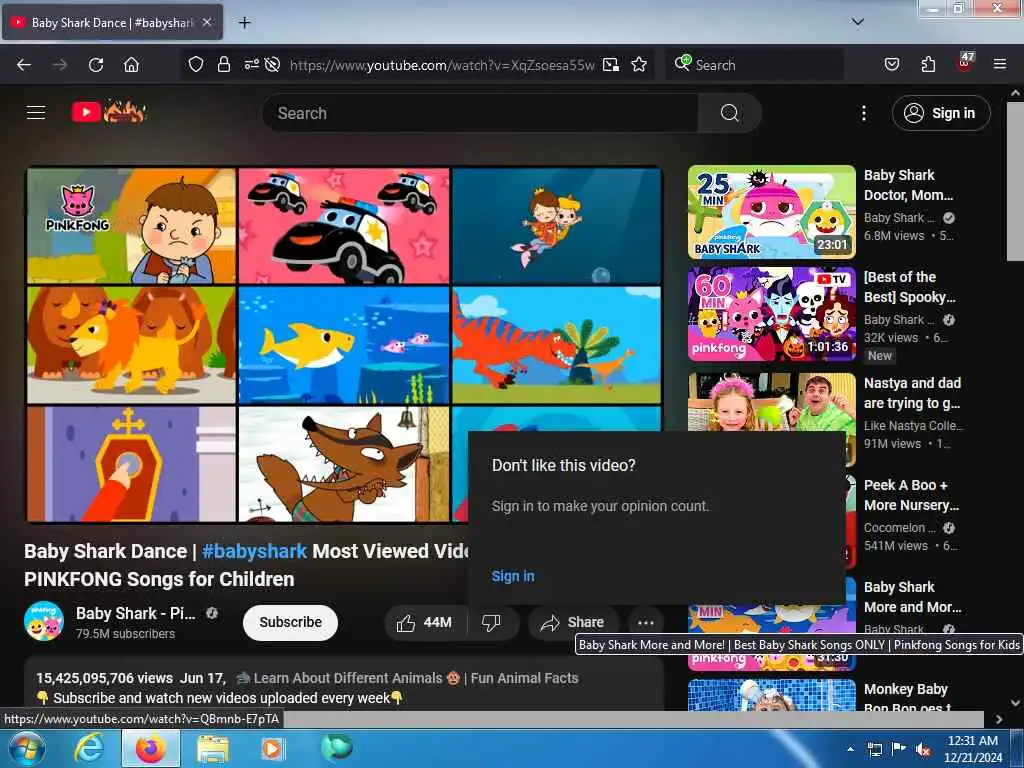This screenshot has width=1024, height=768.
Task: Open the Firefox home page button
Action: (131, 64)
